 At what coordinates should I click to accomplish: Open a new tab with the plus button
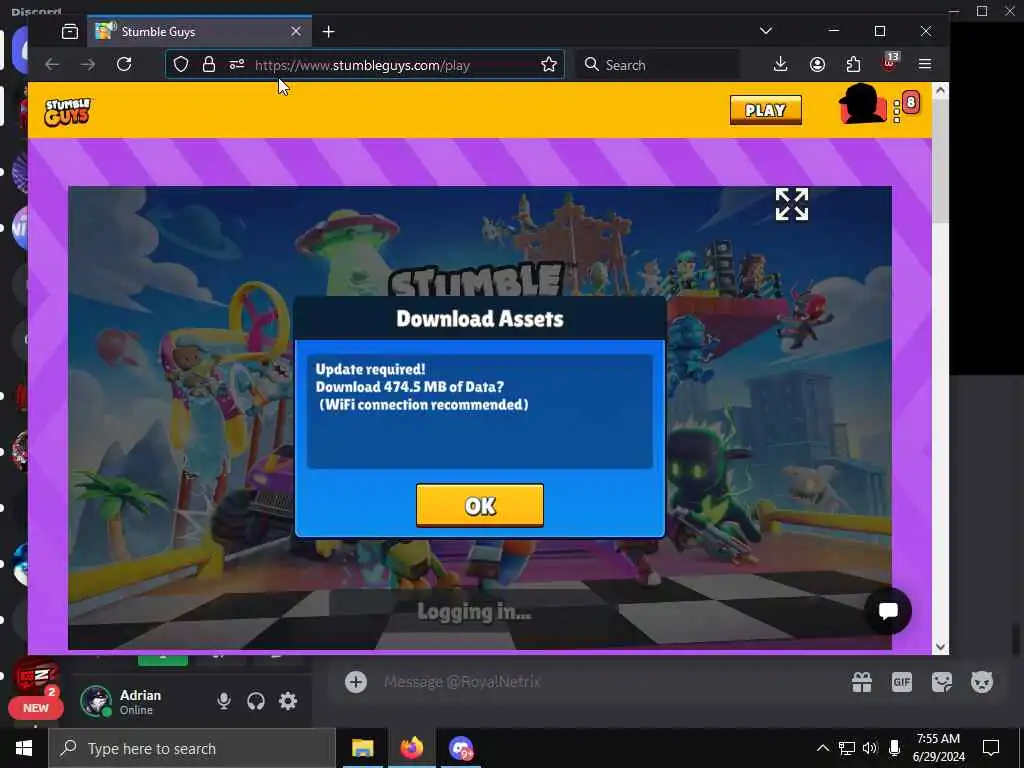pos(328,31)
